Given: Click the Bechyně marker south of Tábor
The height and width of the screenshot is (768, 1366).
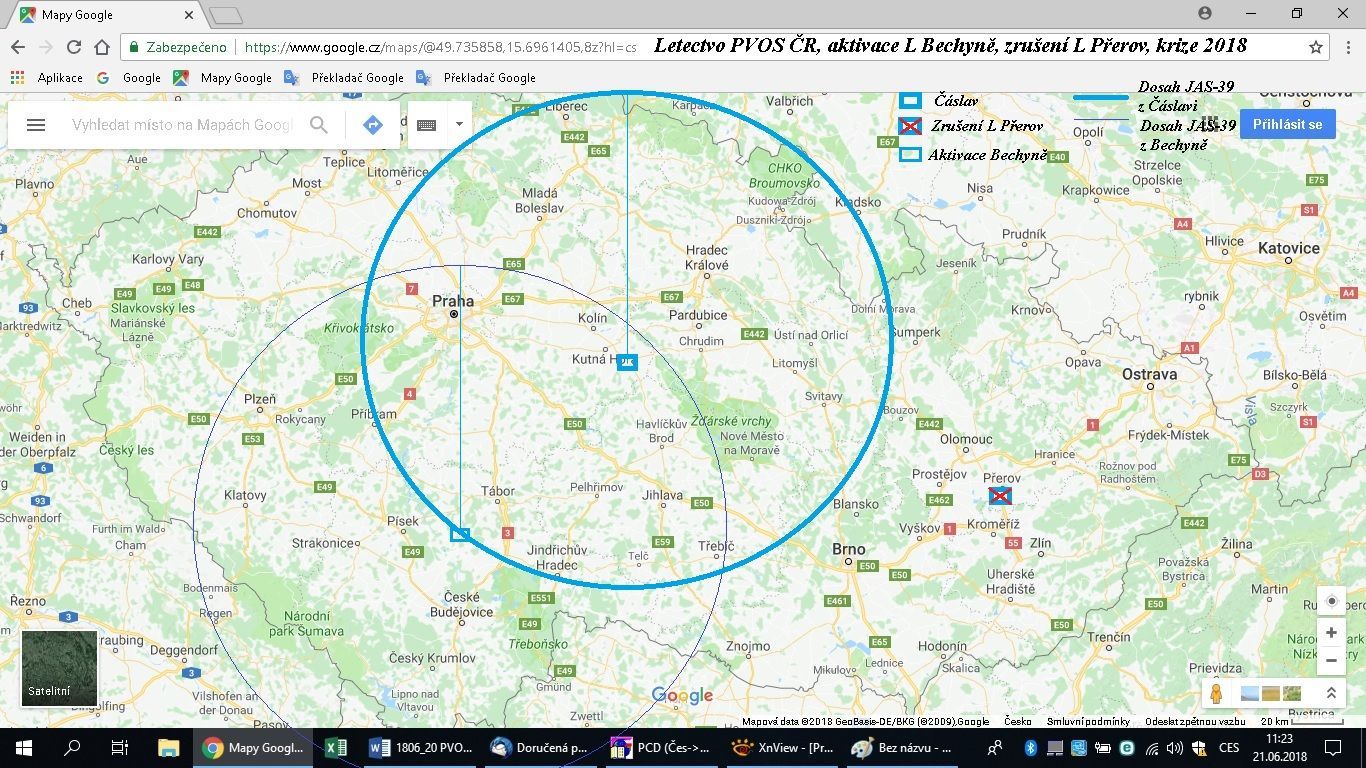Looking at the screenshot, I should 460,534.
